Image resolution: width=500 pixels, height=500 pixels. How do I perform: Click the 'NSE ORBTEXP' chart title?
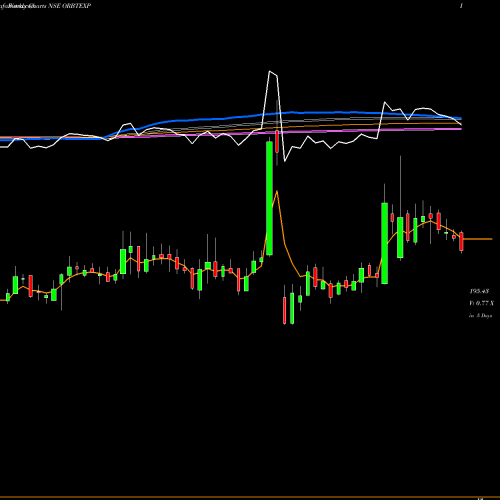coord(69,6)
